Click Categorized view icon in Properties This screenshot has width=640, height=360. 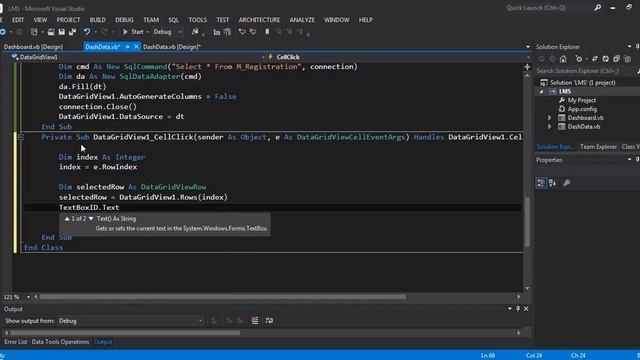(x=541, y=183)
